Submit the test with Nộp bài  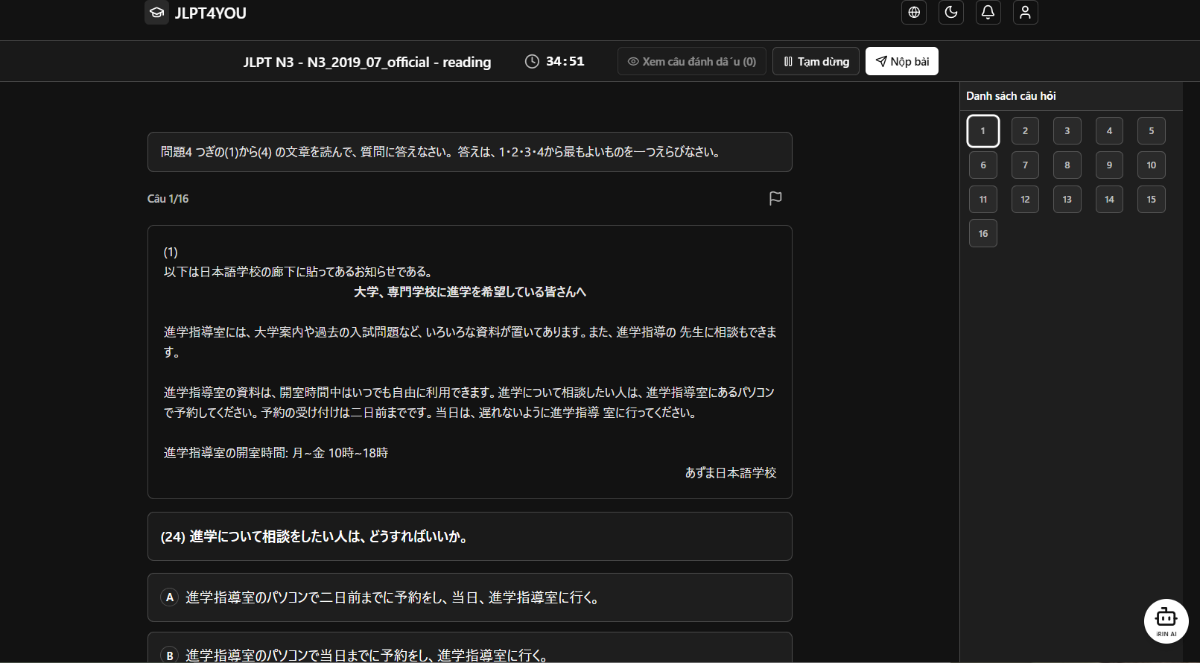click(x=901, y=60)
